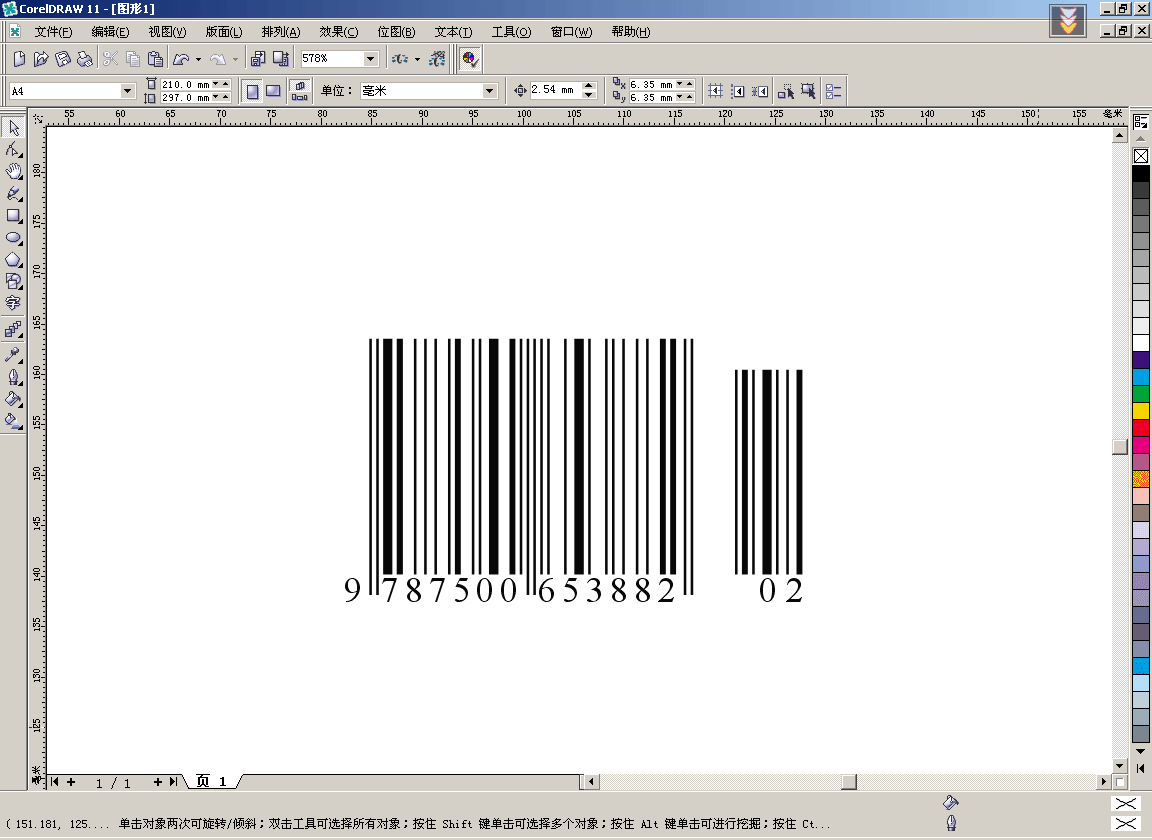This screenshot has height=840, width=1152.
Task: Click the Open file icon
Action: coord(41,59)
